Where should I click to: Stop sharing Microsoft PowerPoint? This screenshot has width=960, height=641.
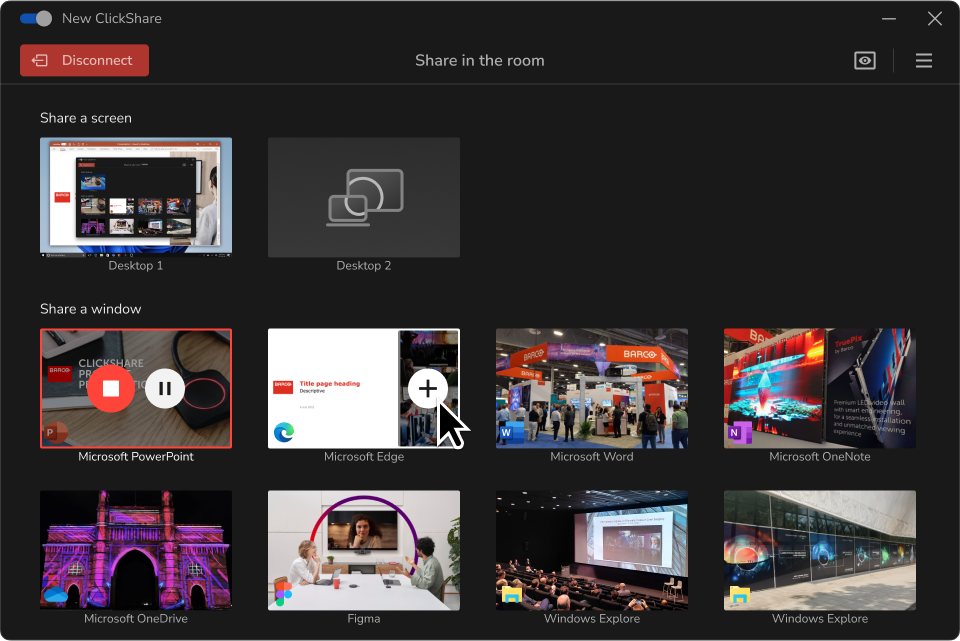point(111,388)
